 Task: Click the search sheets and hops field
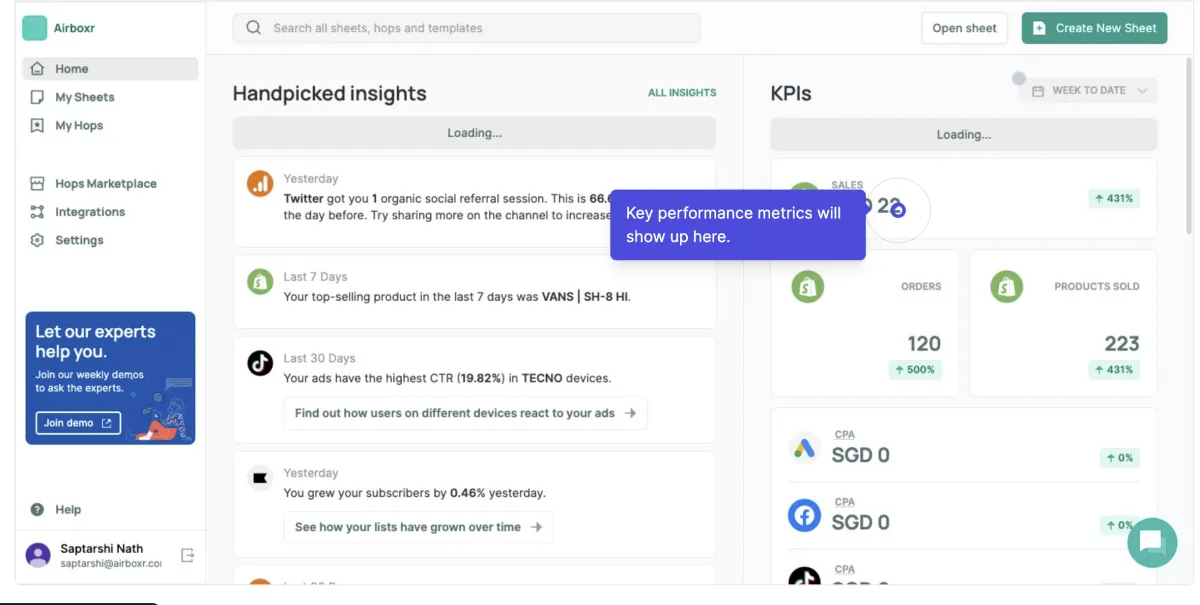466,28
